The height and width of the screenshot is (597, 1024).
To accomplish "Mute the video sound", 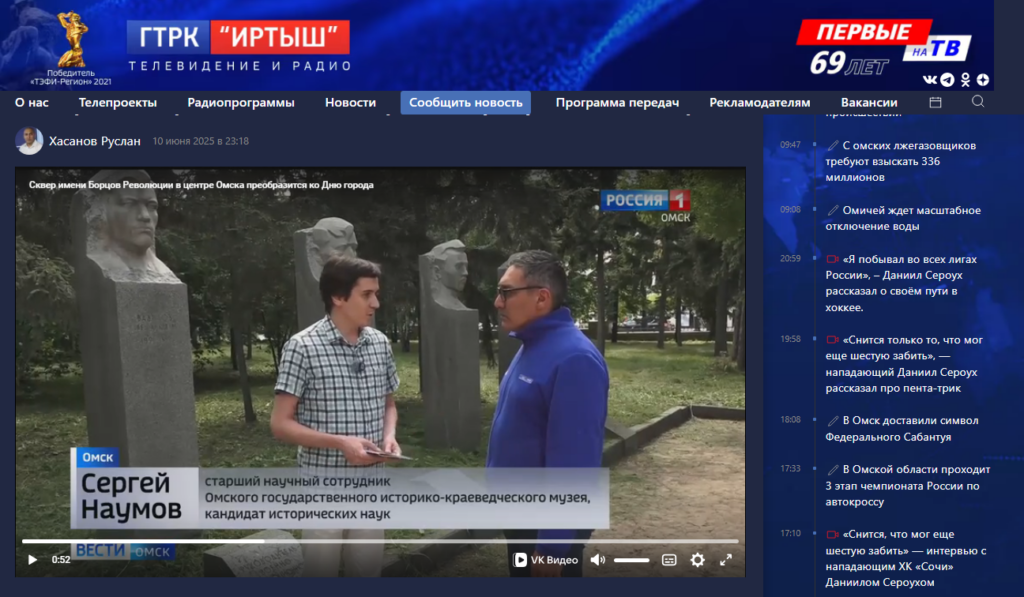I will [598, 560].
